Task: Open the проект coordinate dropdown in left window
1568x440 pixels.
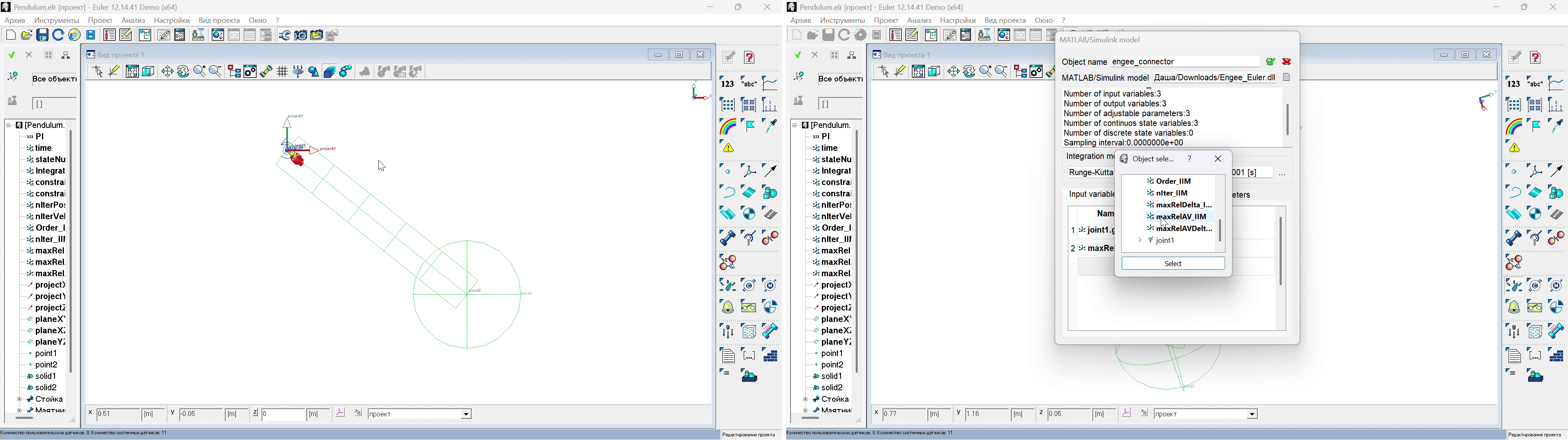Action: [466, 414]
